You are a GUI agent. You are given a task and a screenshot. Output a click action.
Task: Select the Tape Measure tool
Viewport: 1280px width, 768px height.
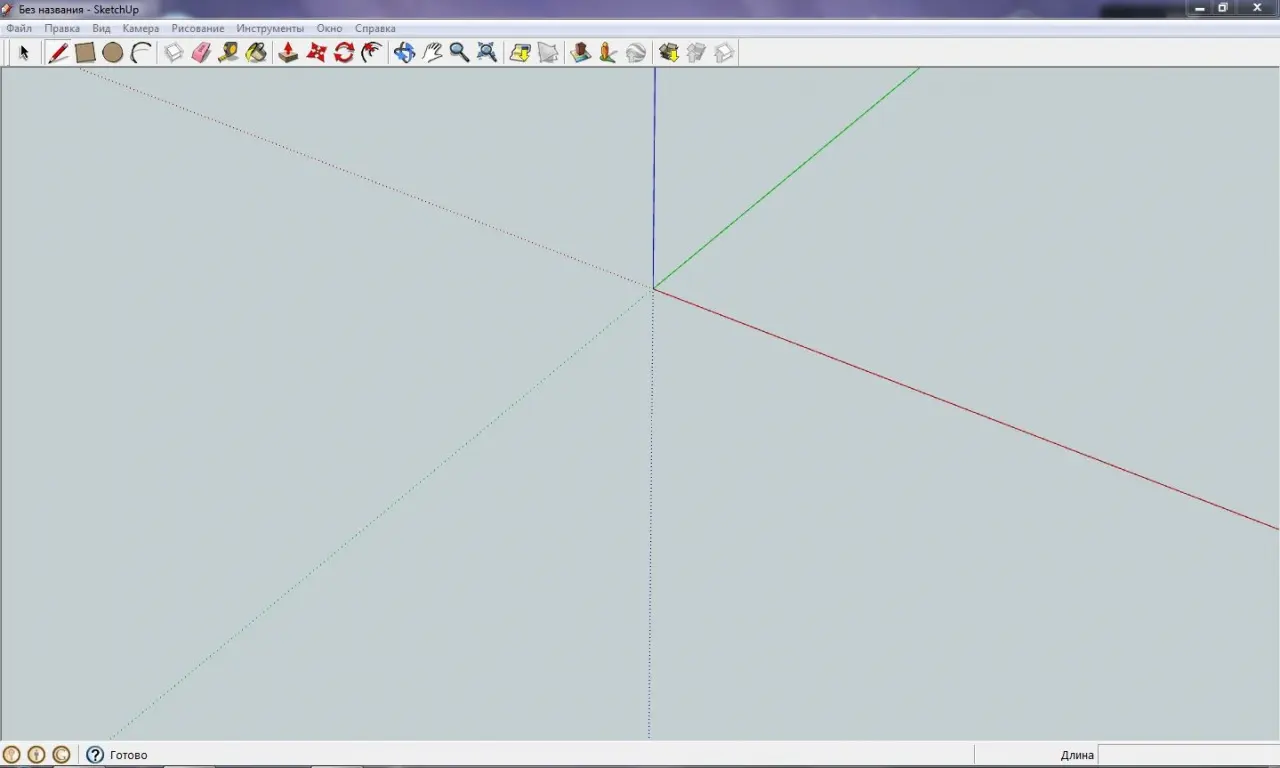228,53
